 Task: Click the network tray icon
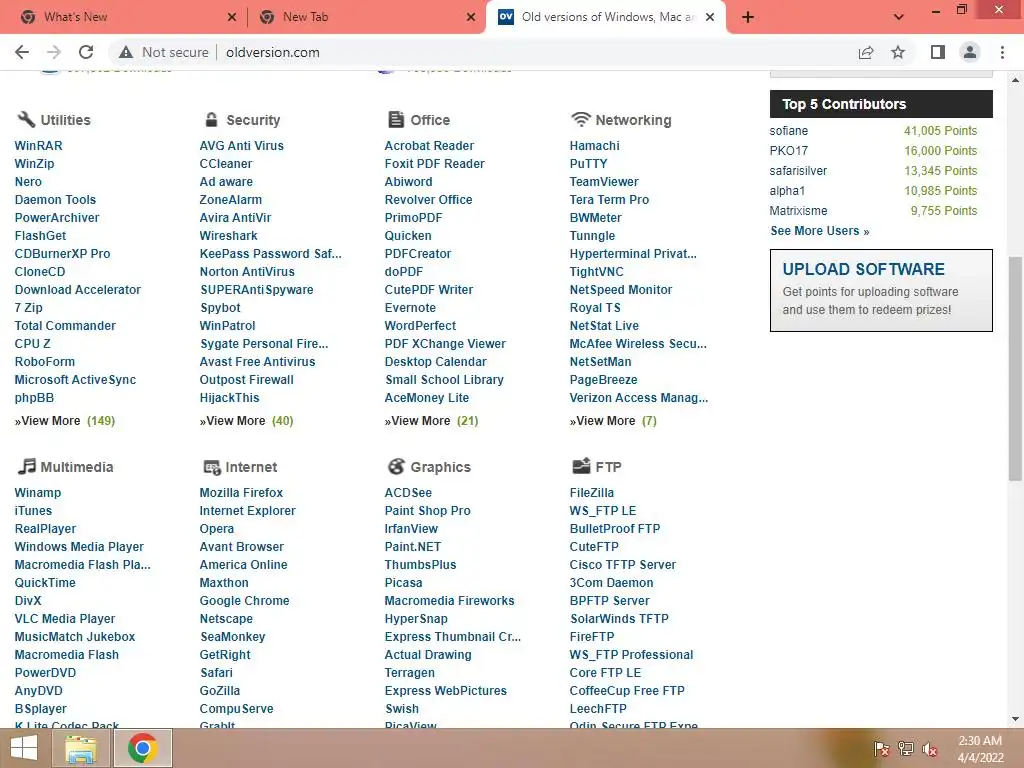click(906, 749)
